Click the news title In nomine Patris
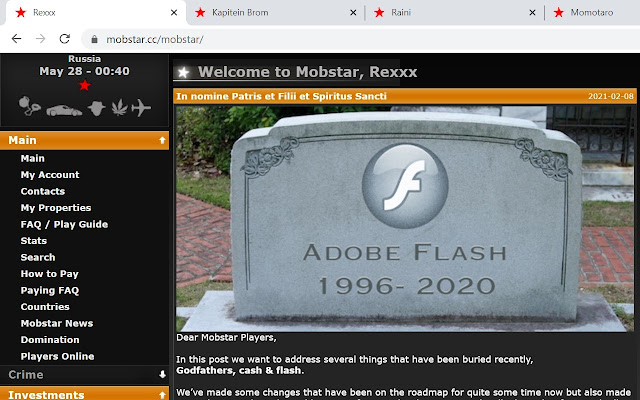 (x=281, y=96)
